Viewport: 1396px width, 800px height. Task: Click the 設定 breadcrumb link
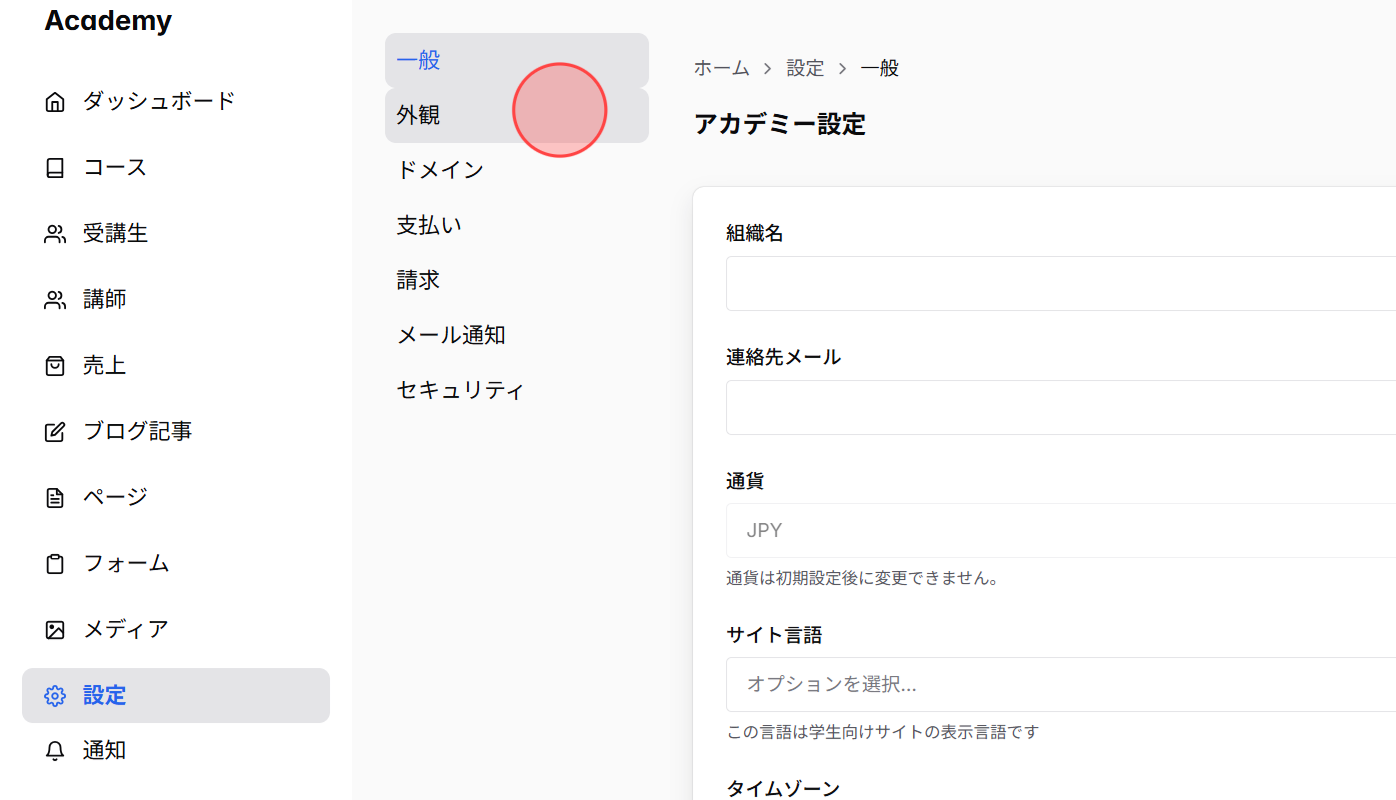[x=806, y=67]
